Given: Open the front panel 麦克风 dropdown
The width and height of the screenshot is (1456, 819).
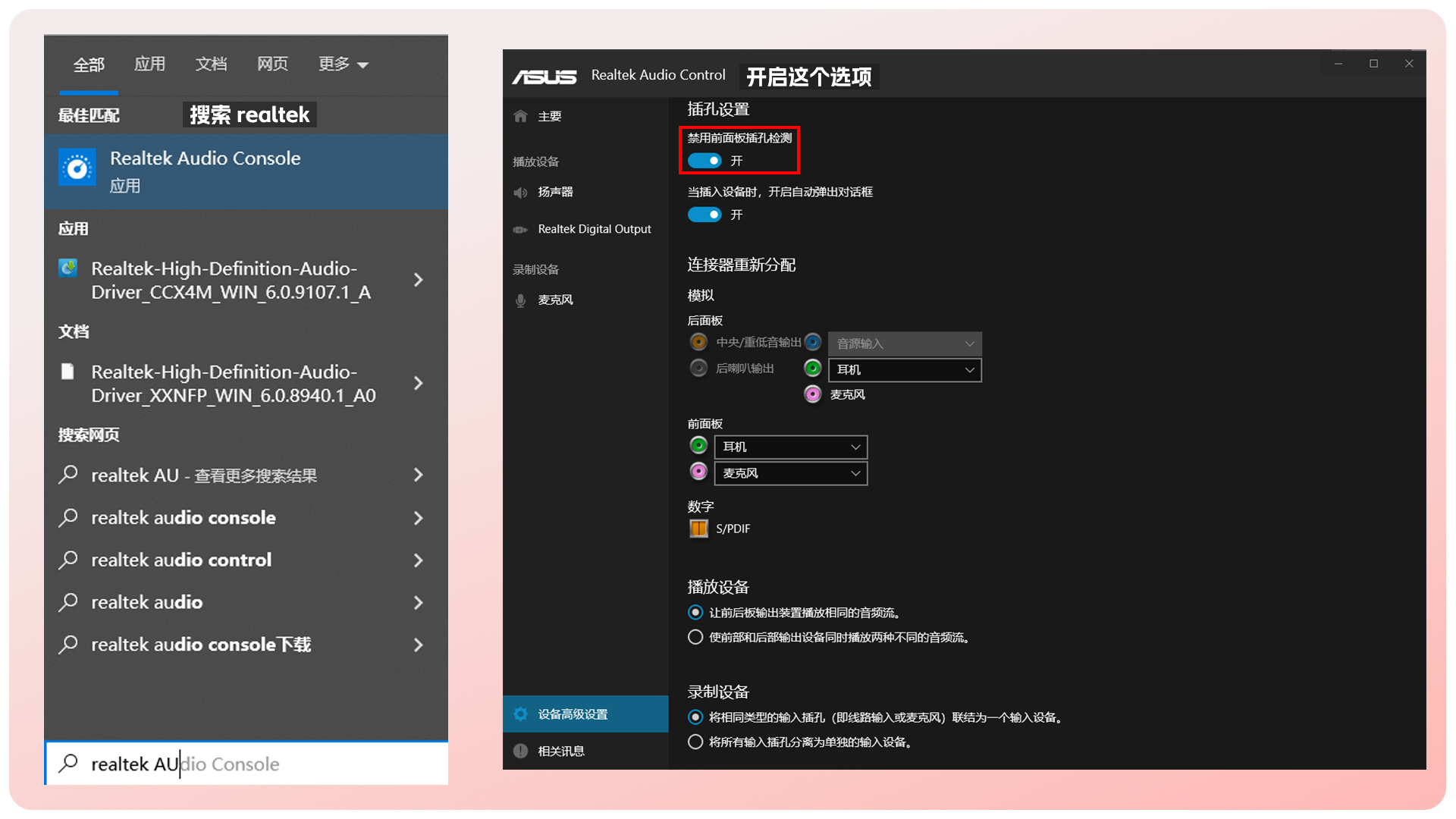Looking at the screenshot, I should 791,473.
